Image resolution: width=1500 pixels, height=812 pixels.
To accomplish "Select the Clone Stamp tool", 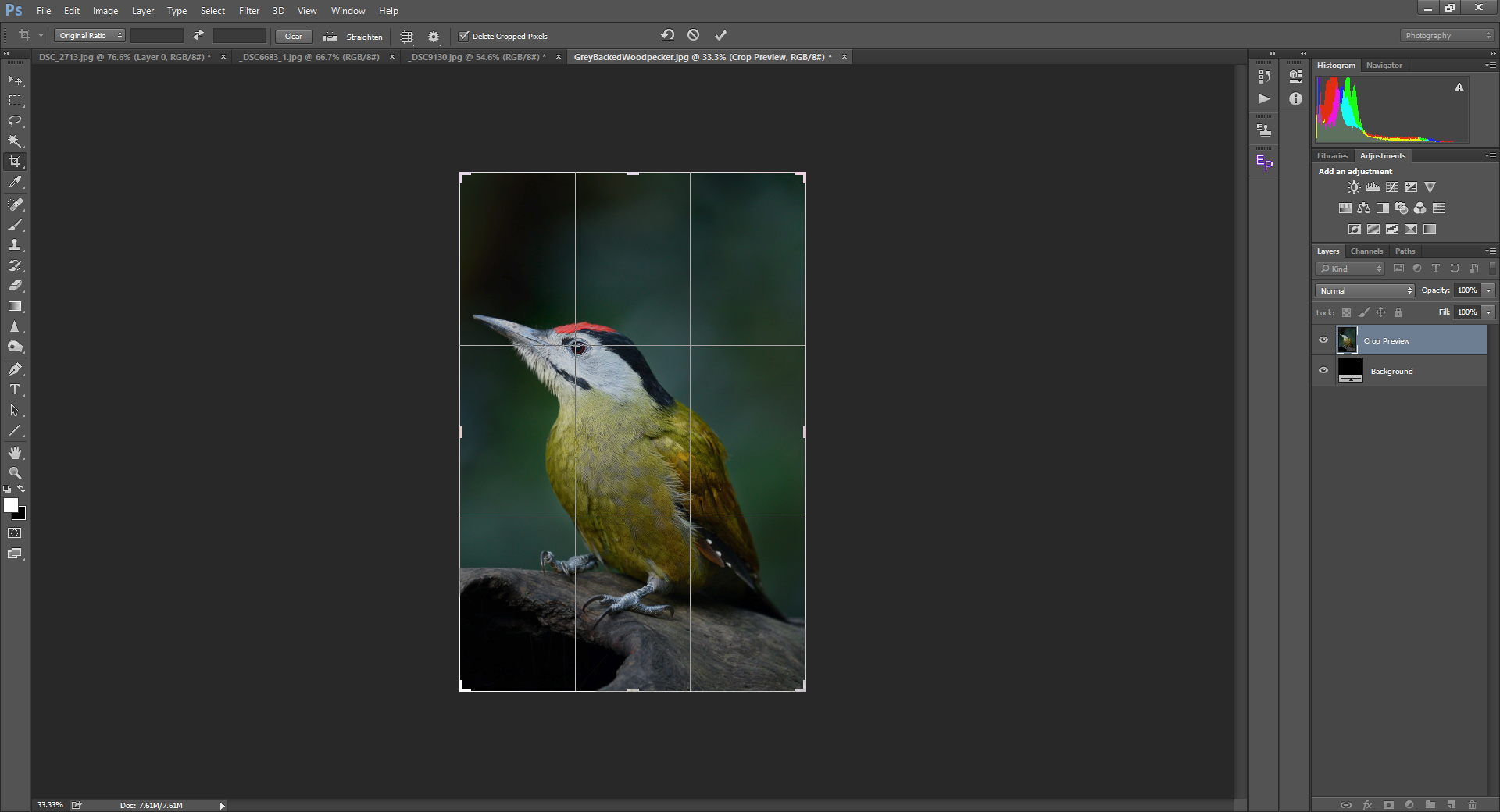I will [15, 245].
